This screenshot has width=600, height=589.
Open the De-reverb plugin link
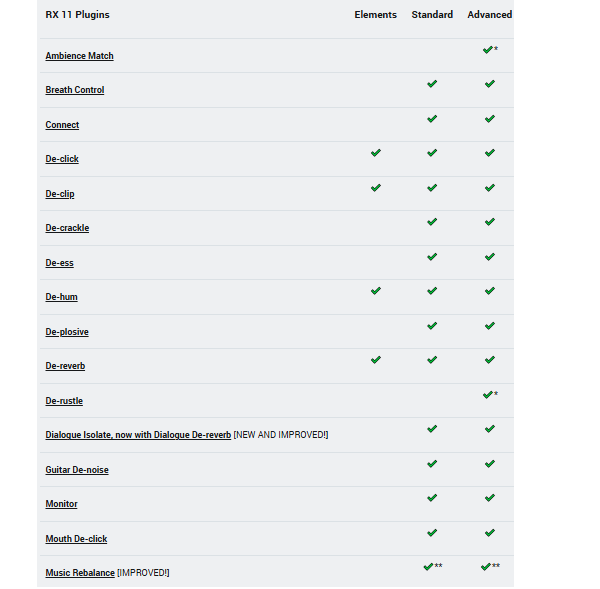[x=65, y=366]
